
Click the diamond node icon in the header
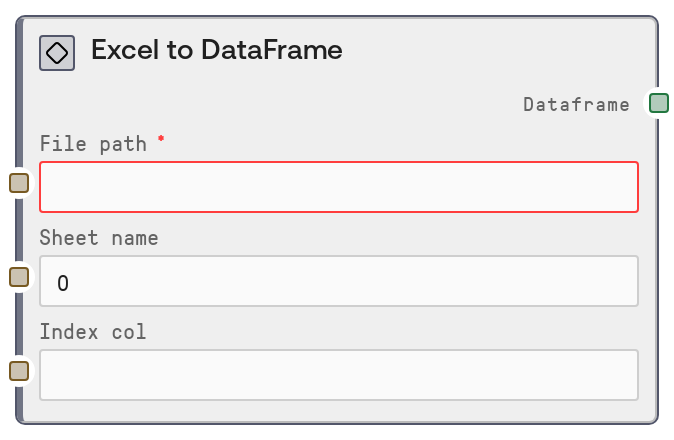point(57,53)
